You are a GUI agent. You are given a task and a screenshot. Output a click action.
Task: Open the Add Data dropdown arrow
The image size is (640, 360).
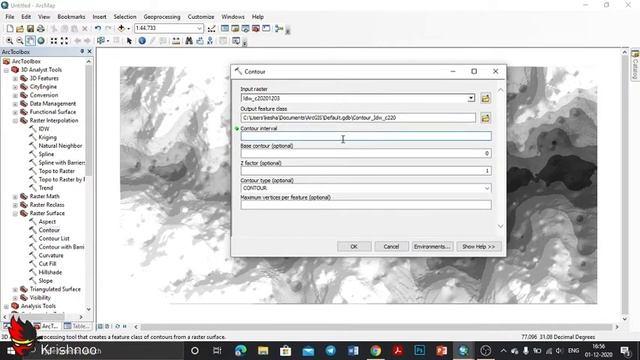pos(128,29)
